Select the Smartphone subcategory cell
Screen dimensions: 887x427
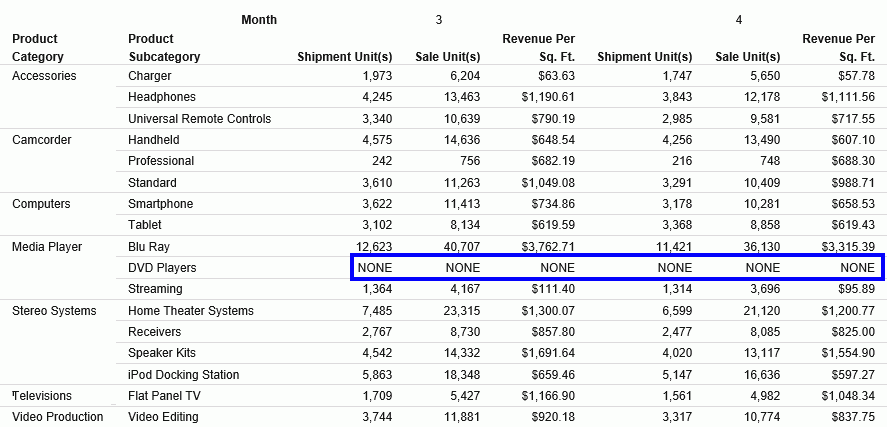click(159, 204)
